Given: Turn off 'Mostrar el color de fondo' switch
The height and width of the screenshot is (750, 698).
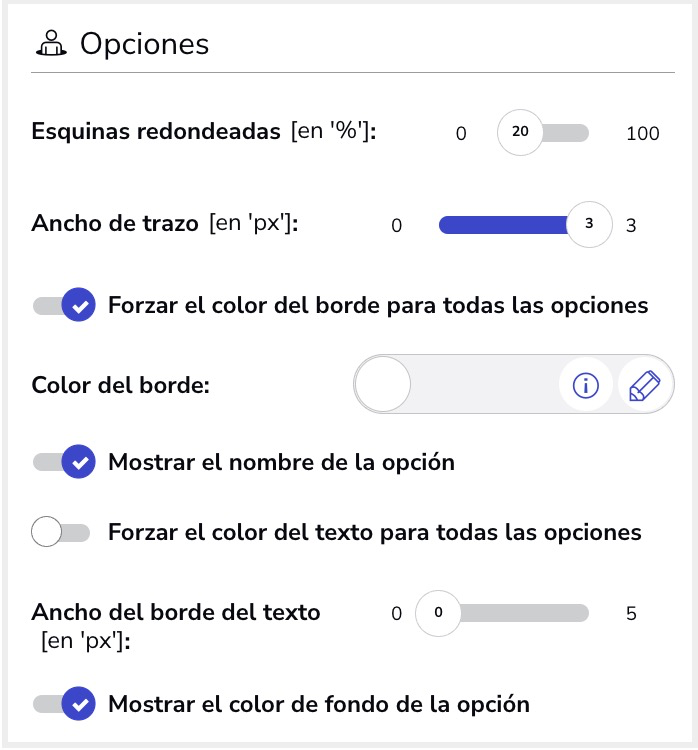Looking at the screenshot, I should (64, 704).
